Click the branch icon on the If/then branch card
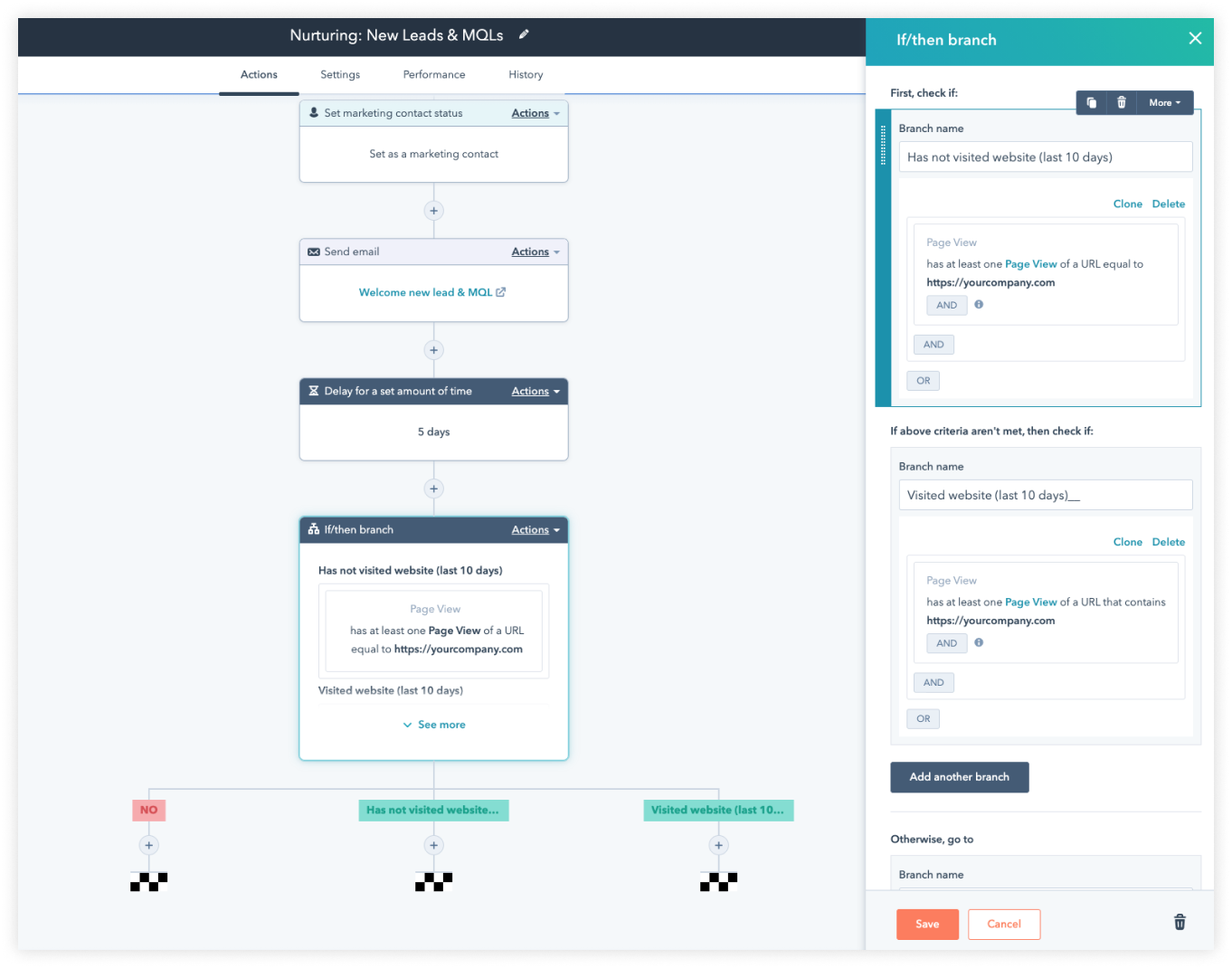 click(313, 529)
